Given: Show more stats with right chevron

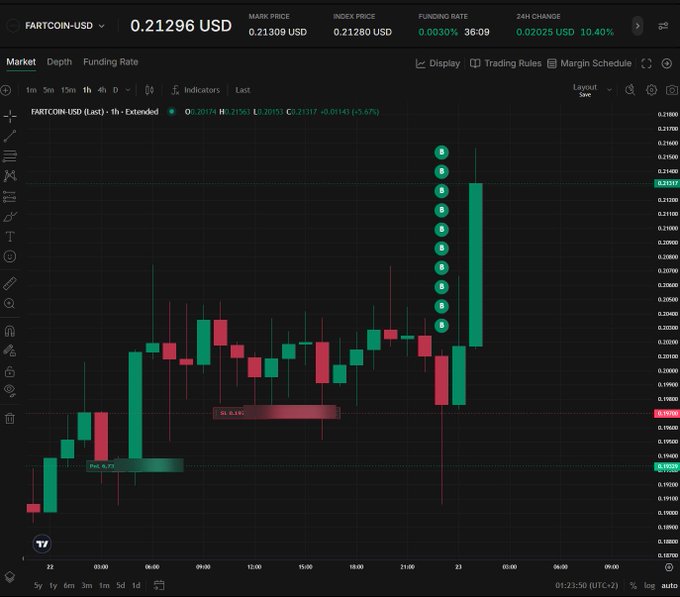Looking at the screenshot, I should pos(638,26).
